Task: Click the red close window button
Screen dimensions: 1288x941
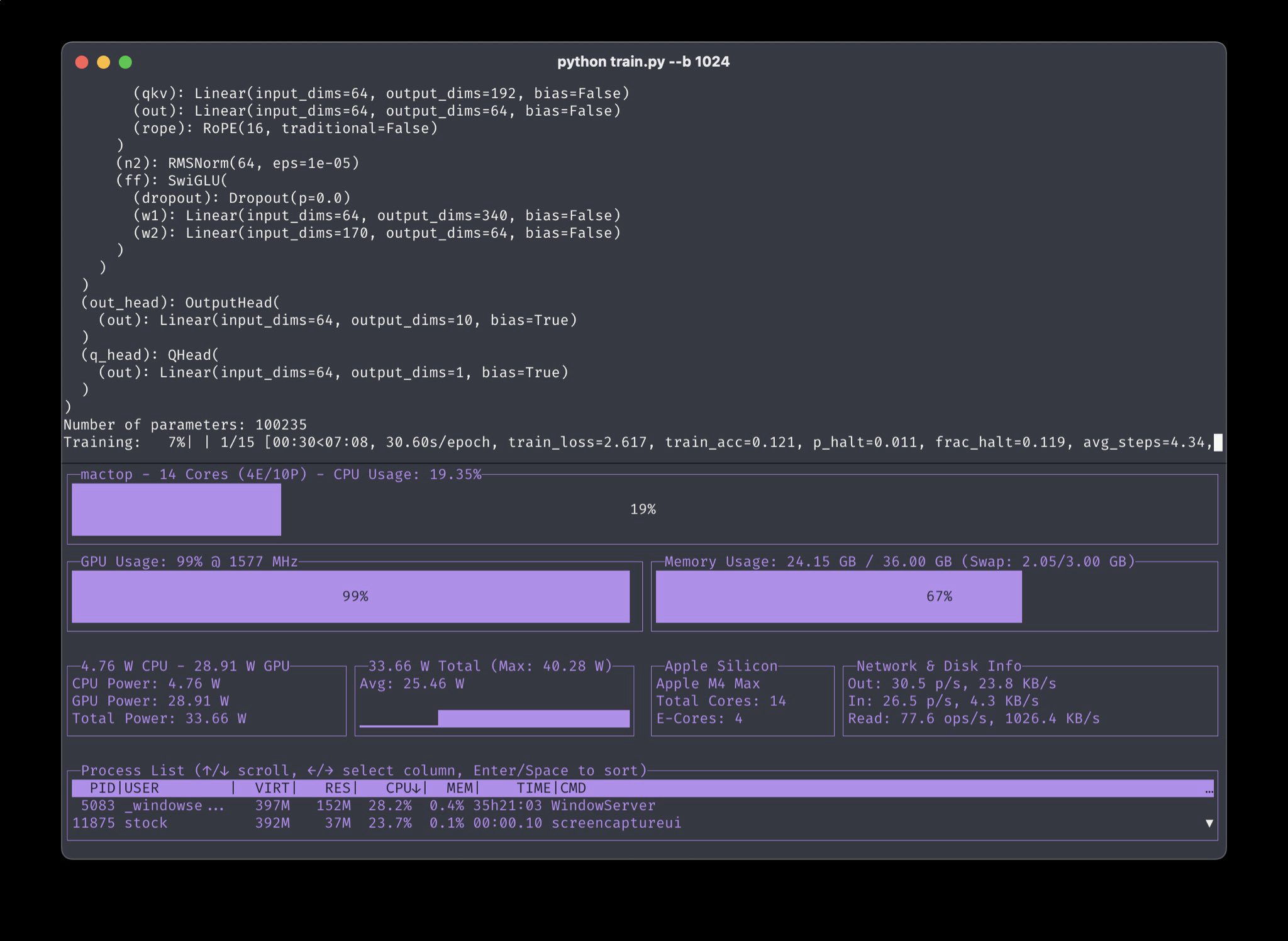Action: 81,62
